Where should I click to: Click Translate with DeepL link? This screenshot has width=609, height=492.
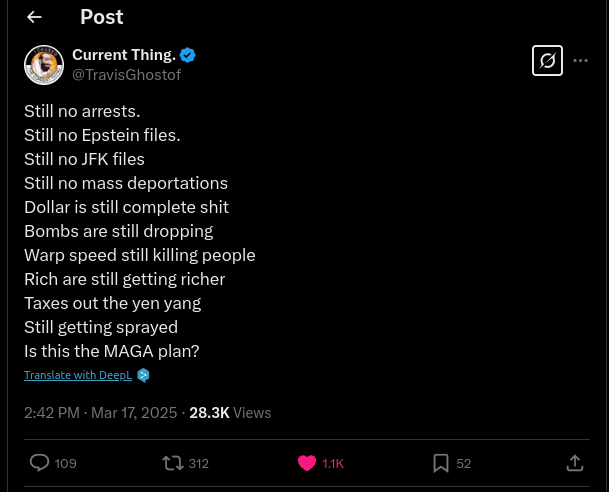pos(78,375)
